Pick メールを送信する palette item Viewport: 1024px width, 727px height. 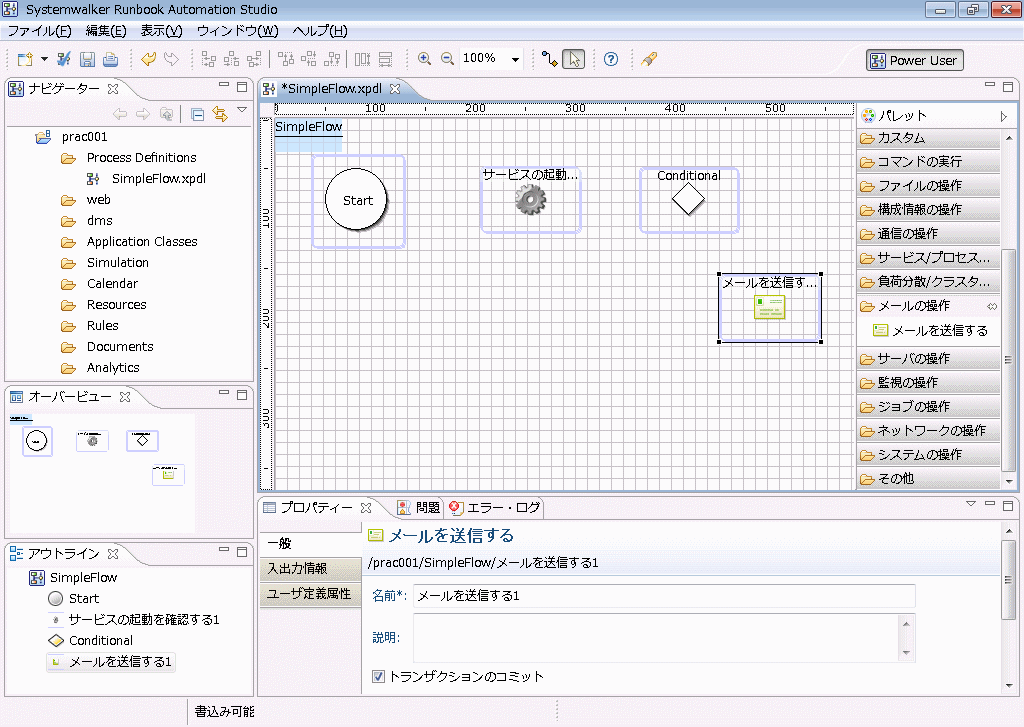932,331
